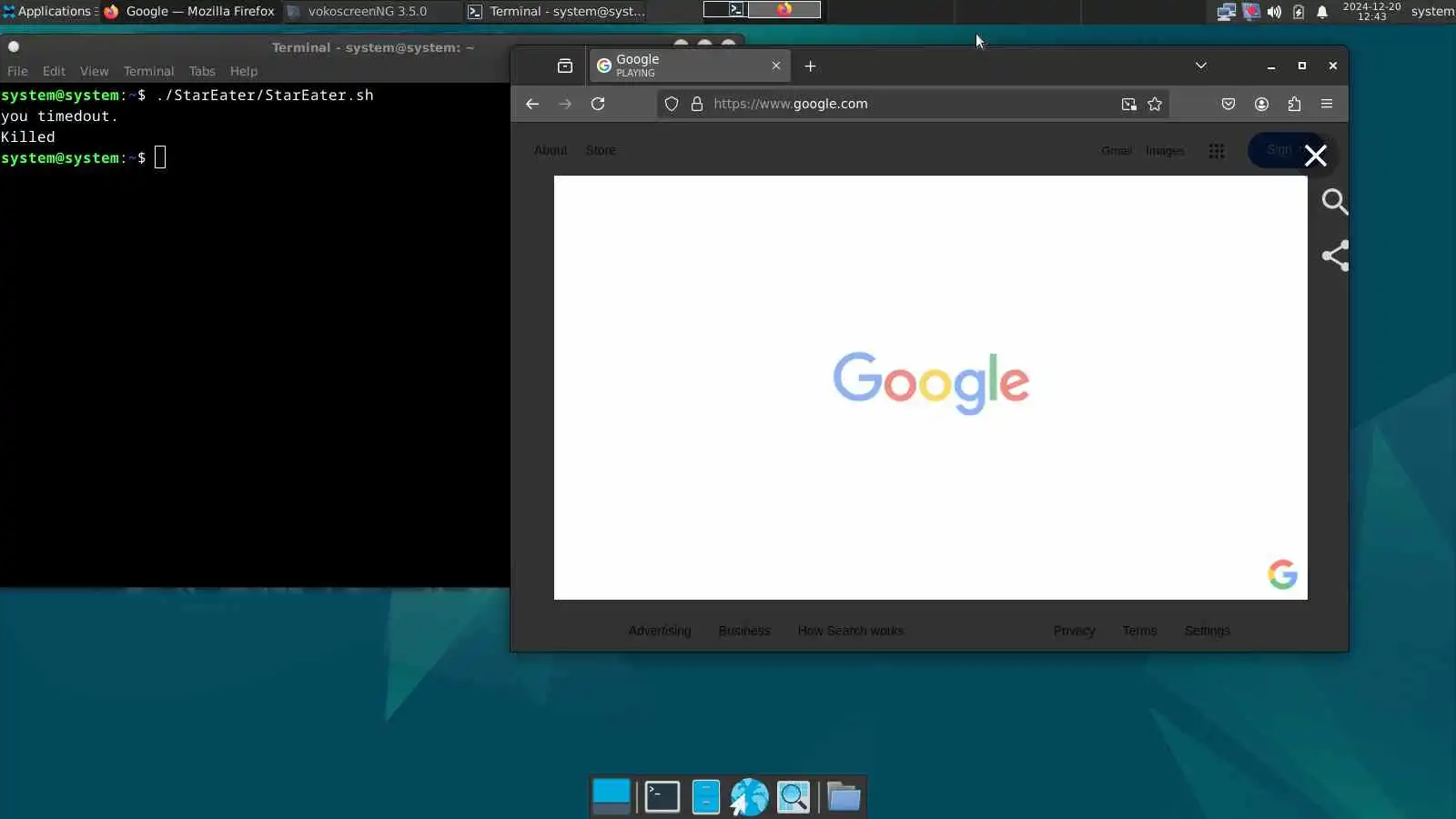The height and width of the screenshot is (819, 1456).
Task: Bookmark this page with the star
Action: tap(1155, 104)
